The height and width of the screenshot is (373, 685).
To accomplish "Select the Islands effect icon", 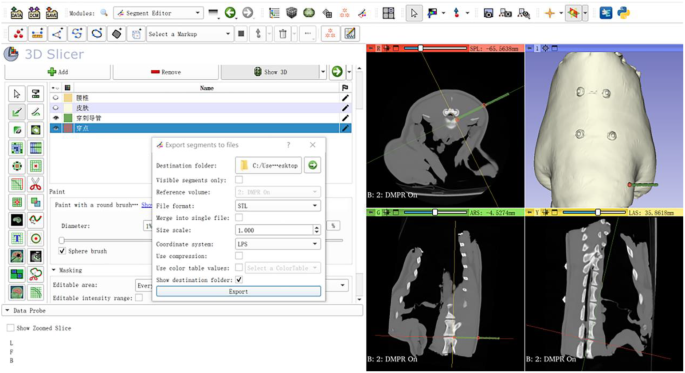I will point(17,202).
